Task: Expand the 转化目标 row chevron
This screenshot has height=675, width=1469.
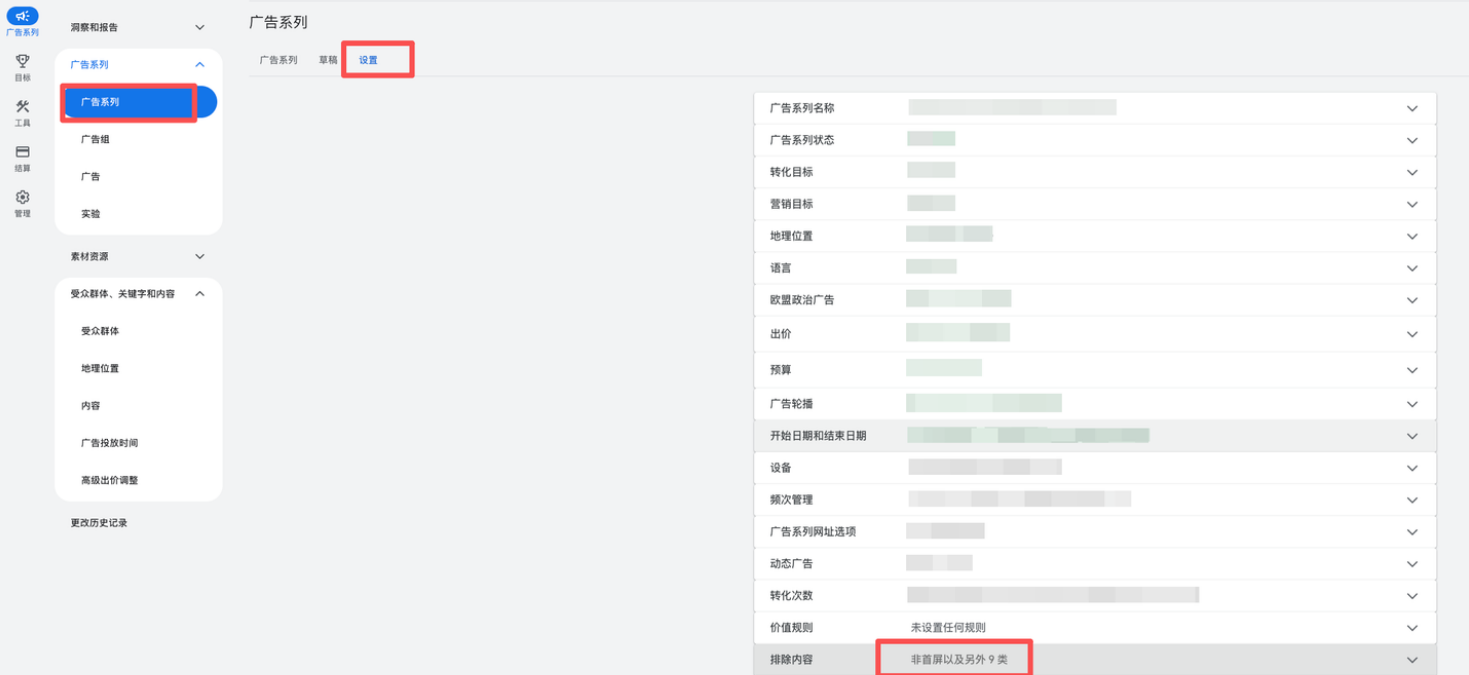Action: [1412, 172]
